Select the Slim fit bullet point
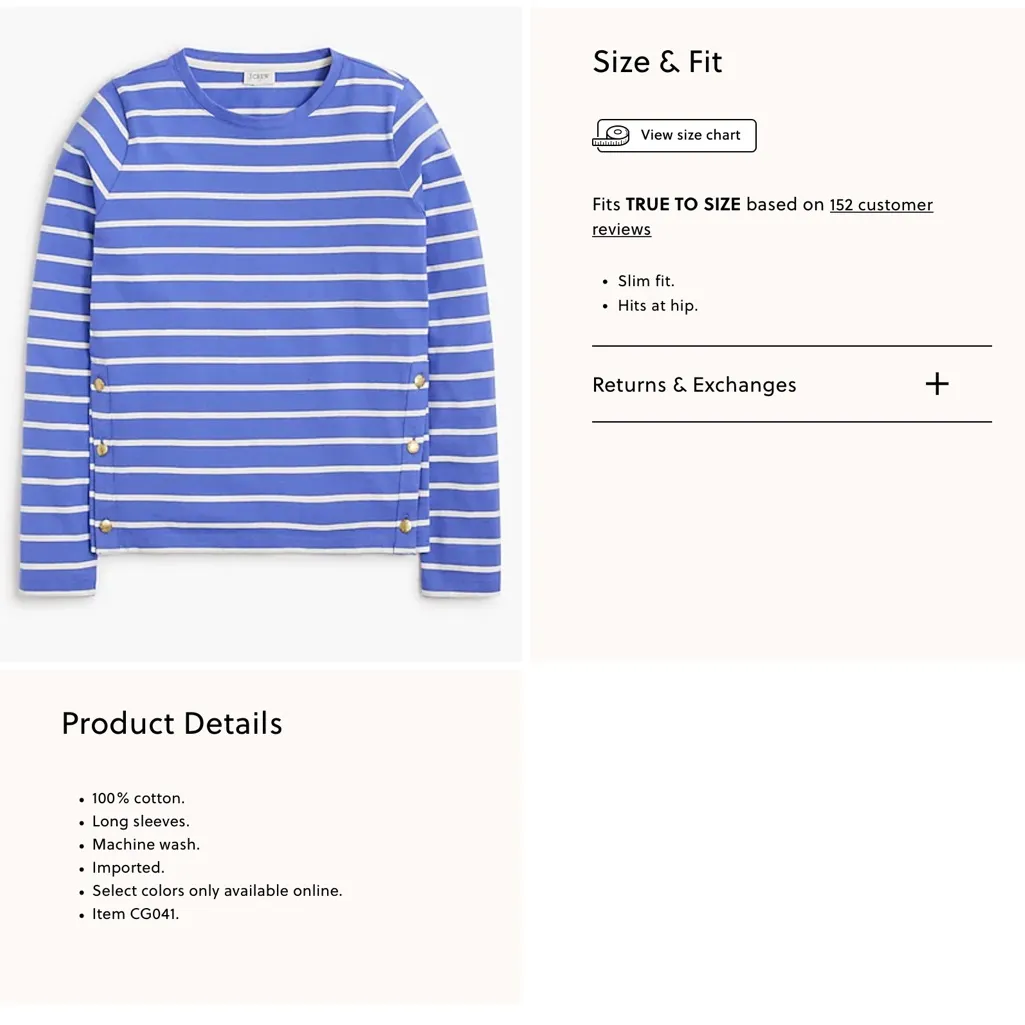The image size is (1025, 1025). (x=646, y=281)
